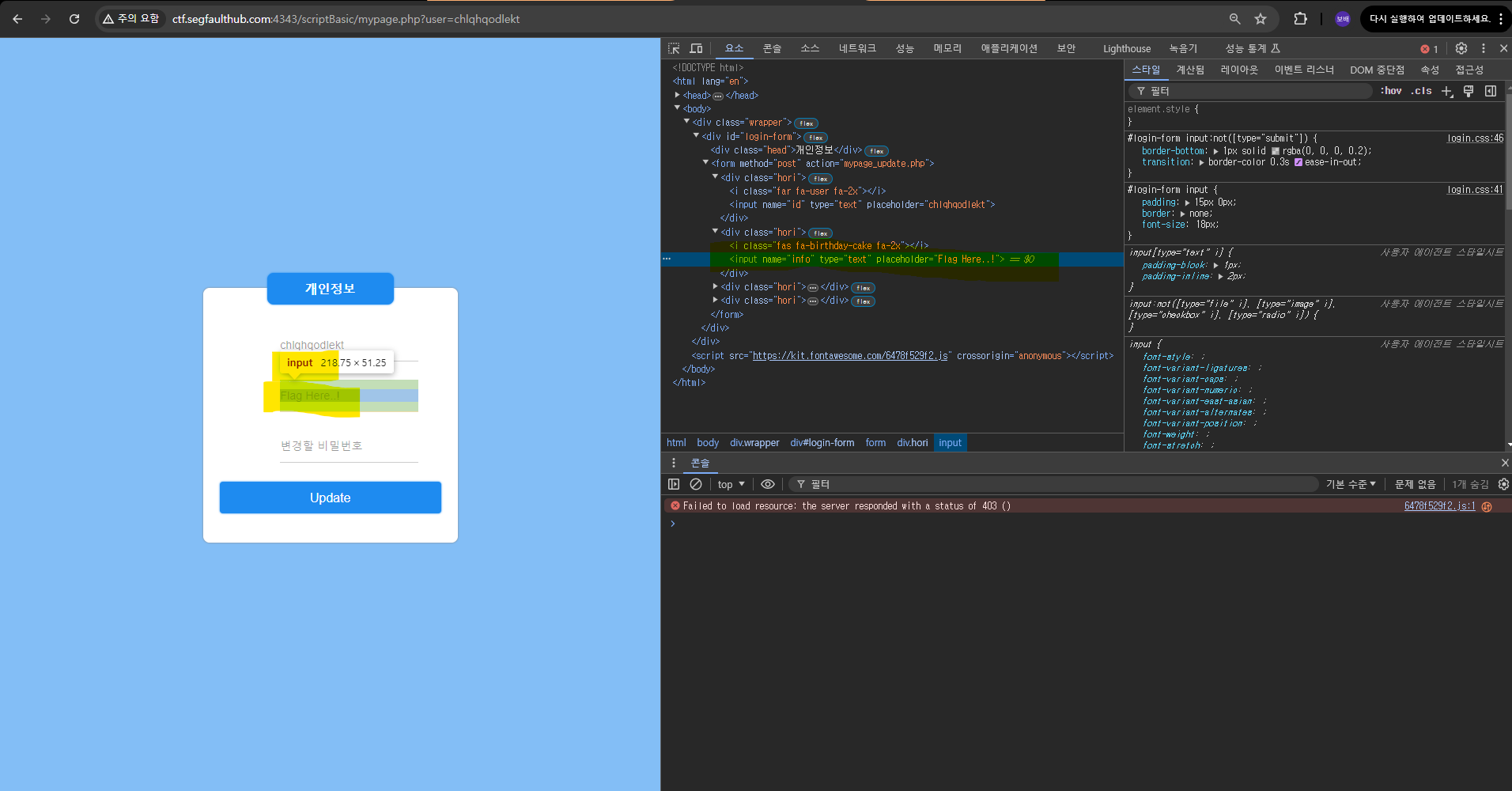Image resolution: width=1512 pixels, height=791 pixels.
Task: Close the console drawer
Action: tap(1504, 463)
